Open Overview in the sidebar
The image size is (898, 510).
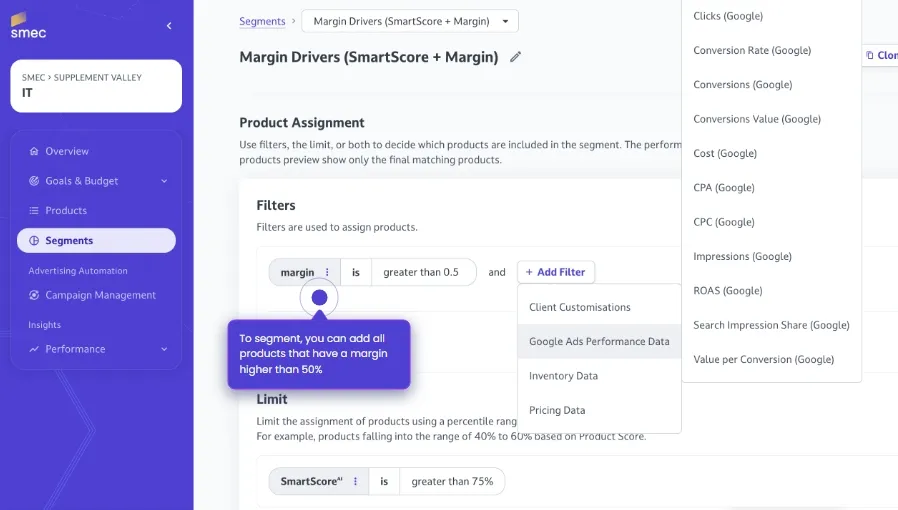click(96, 151)
